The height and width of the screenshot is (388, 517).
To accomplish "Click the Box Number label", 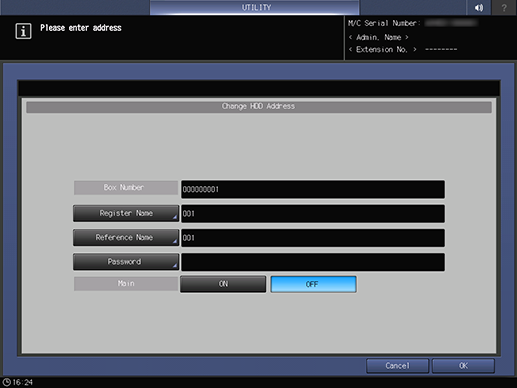I will (x=126, y=188).
